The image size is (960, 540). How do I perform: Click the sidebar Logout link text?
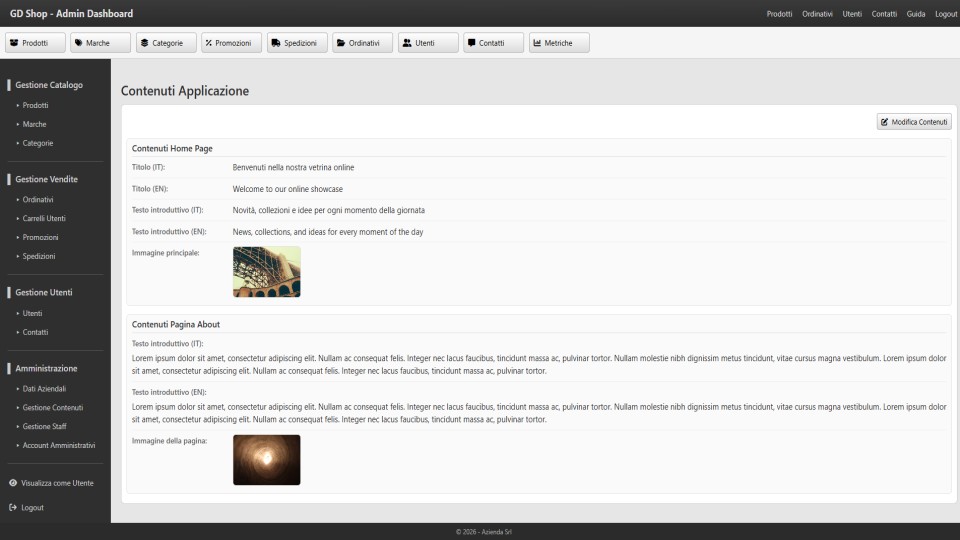[x=32, y=508]
